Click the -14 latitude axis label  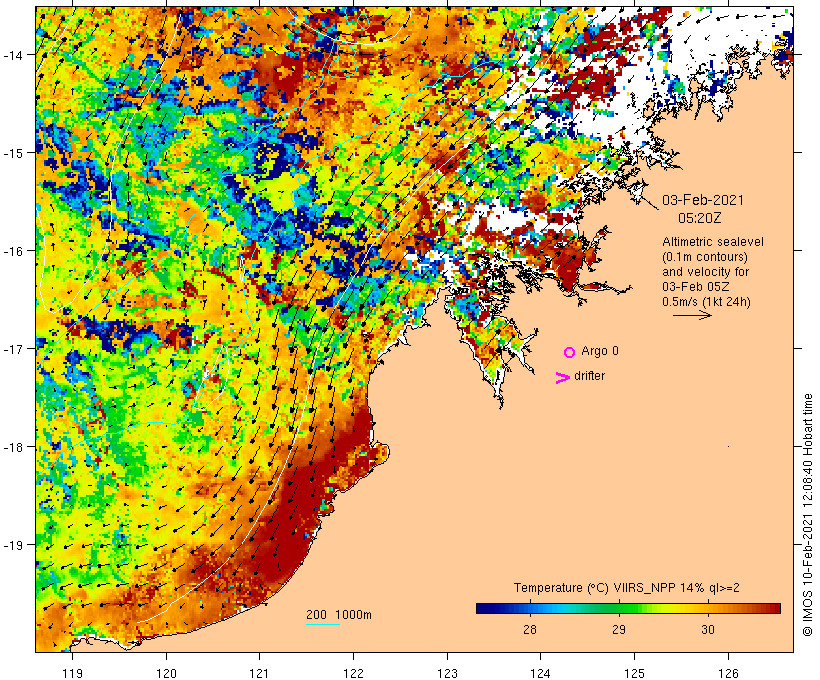point(12,54)
